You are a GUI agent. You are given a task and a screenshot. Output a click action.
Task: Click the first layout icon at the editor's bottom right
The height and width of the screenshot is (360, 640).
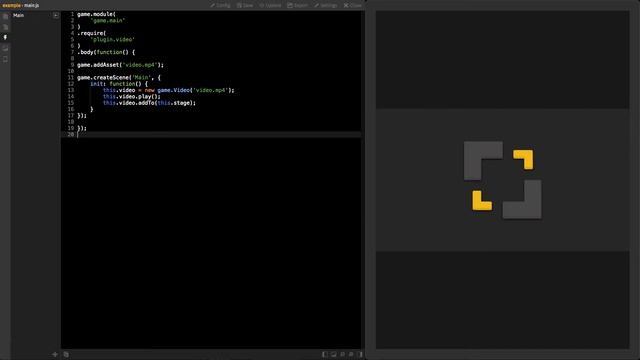(x=325, y=354)
